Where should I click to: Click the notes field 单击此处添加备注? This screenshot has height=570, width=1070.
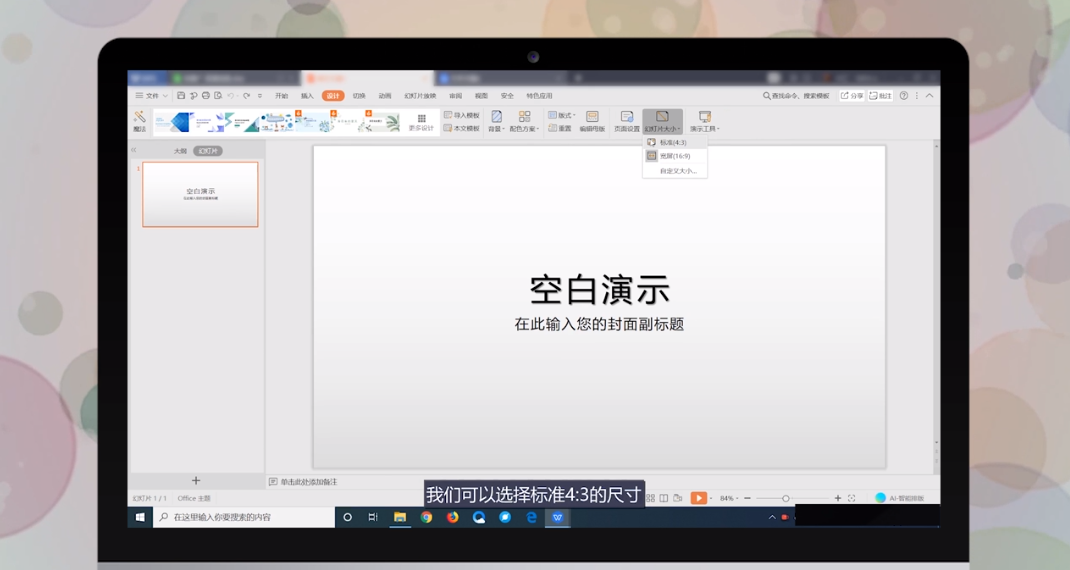[308, 482]
